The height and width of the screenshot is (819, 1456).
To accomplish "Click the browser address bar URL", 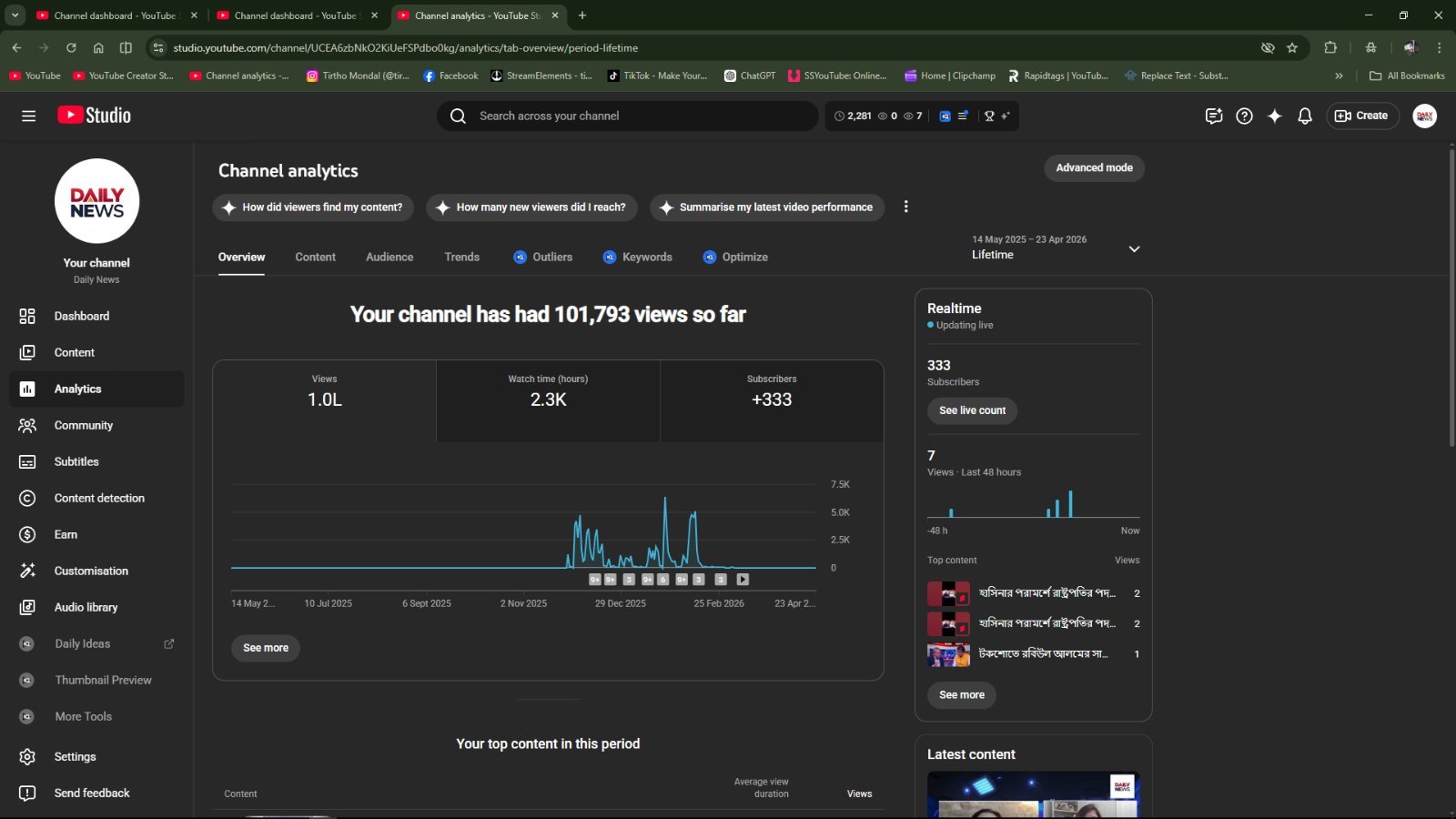I will point(406,47).
